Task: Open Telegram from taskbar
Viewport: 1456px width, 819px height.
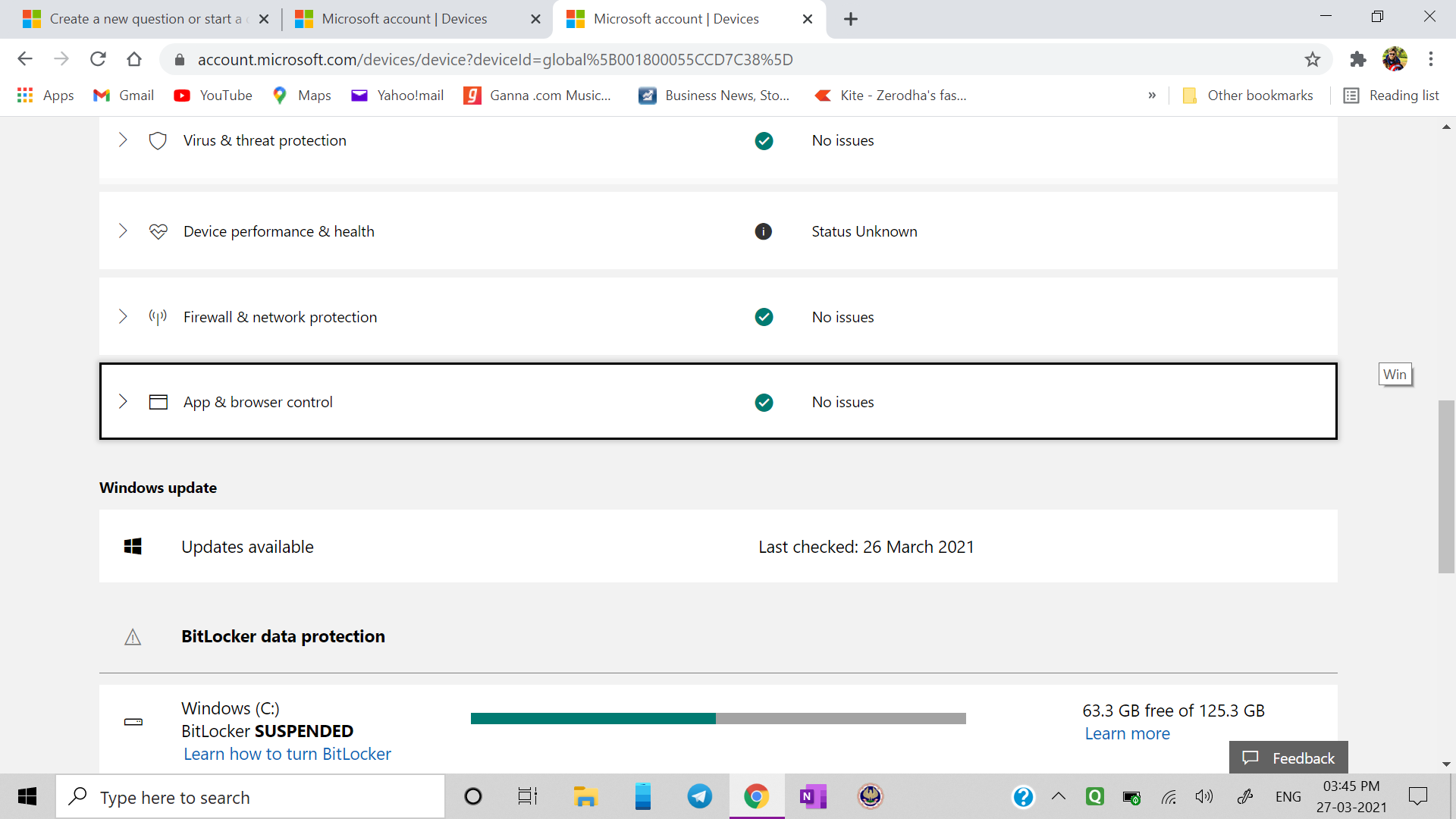Action: tap(699, 796)
